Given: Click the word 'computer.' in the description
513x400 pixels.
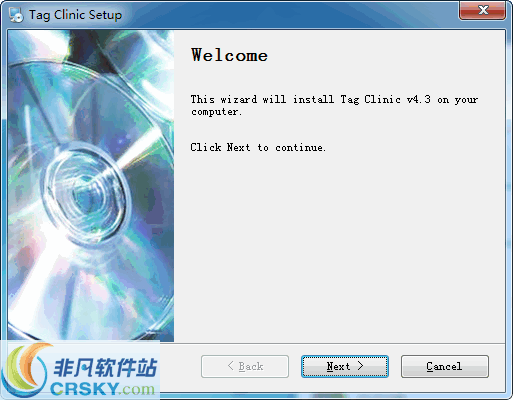Looking at the screenshot, I should tap(216, 112).
